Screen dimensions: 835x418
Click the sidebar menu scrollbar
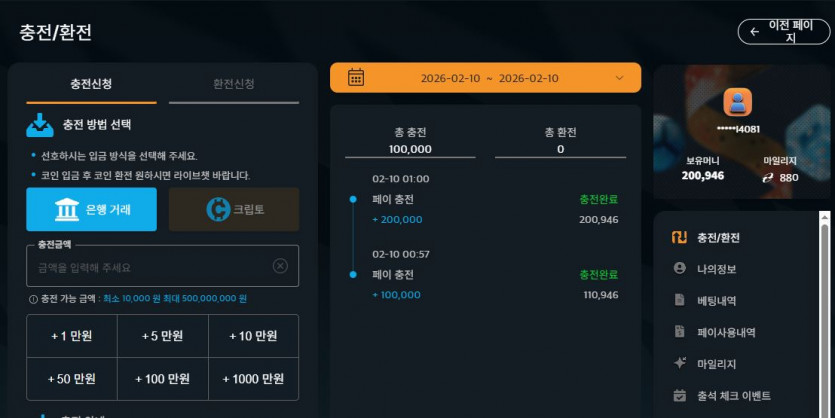tap(824, 314)
